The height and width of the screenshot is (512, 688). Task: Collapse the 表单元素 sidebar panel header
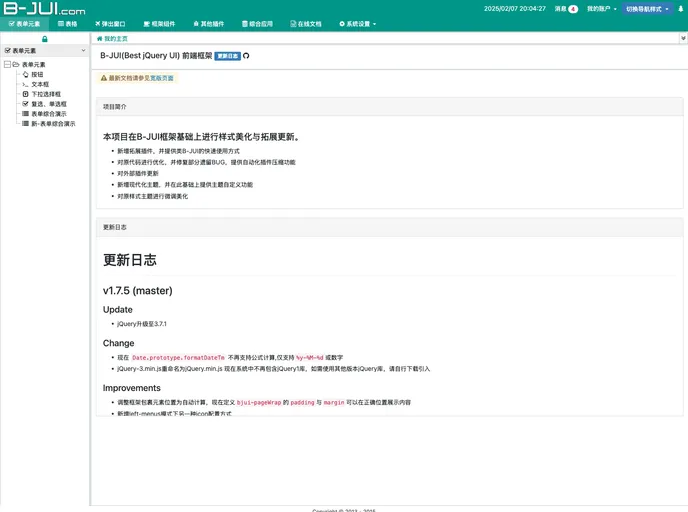[45, 50]
